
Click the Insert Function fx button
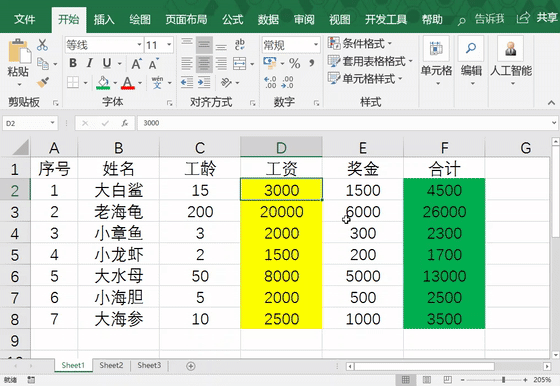(125, 123)
